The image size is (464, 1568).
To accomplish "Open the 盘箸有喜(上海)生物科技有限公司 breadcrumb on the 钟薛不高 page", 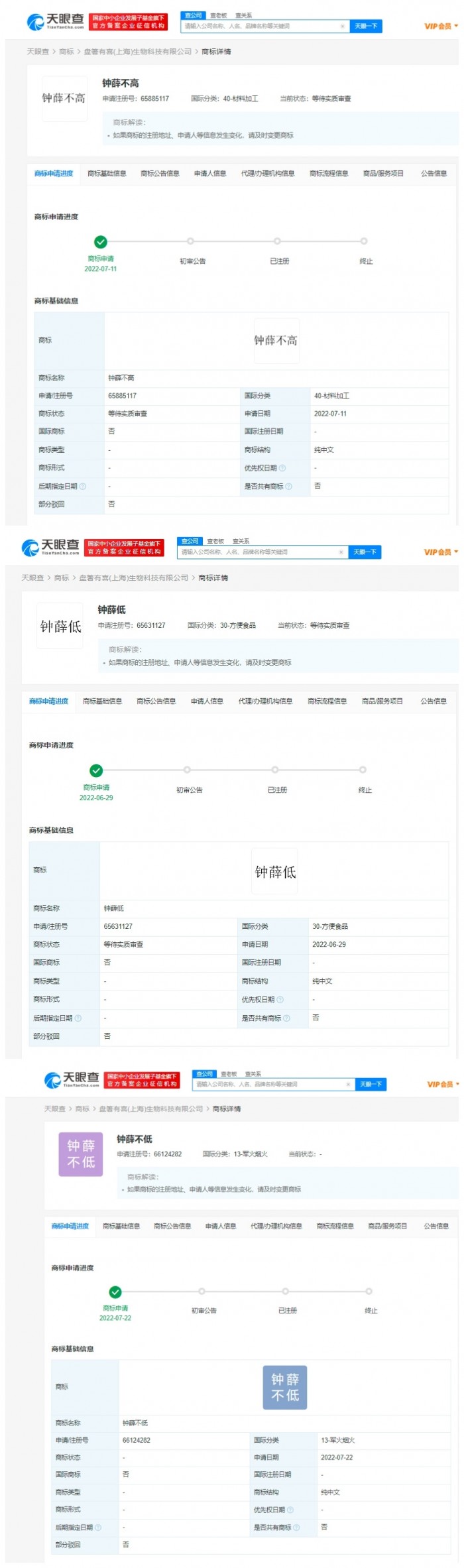I will [x=137, y=52].
